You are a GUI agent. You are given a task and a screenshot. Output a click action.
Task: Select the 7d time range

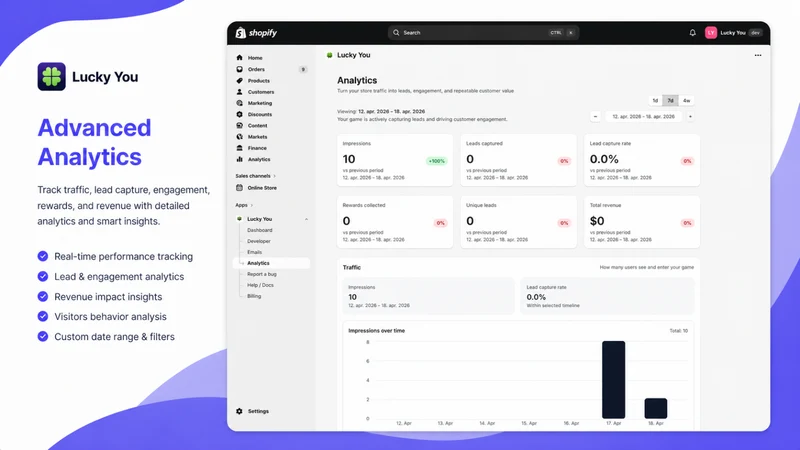coord(670,101)
